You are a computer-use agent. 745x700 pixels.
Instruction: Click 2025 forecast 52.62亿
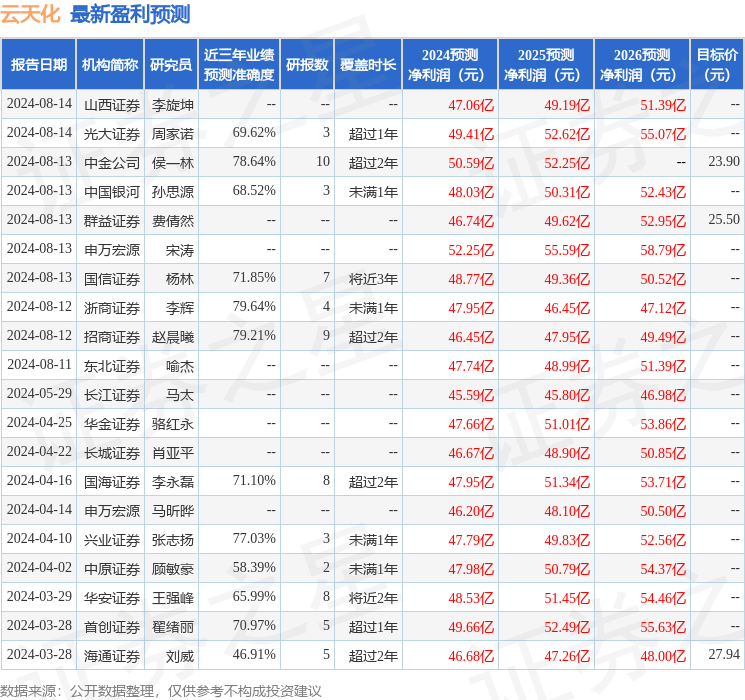pyautogui.click(x=567, y=134)
